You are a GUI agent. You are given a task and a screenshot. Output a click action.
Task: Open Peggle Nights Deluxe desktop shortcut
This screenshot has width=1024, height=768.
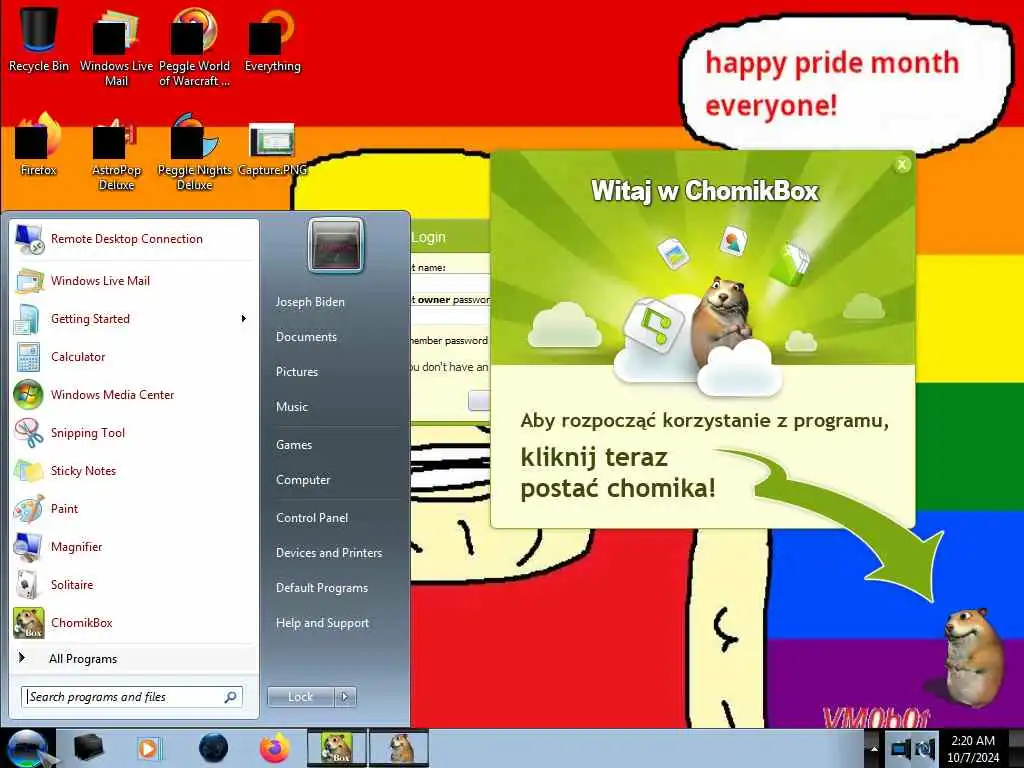(194, 152)
